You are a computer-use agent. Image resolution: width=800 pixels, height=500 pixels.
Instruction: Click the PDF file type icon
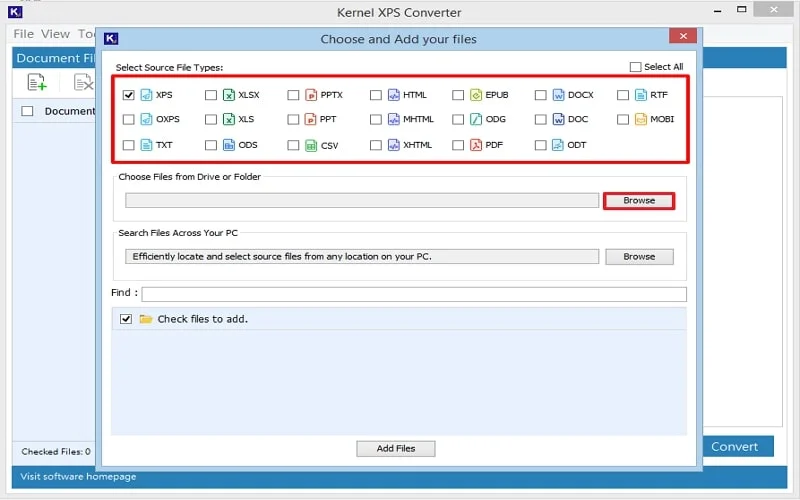click(476, 145)
